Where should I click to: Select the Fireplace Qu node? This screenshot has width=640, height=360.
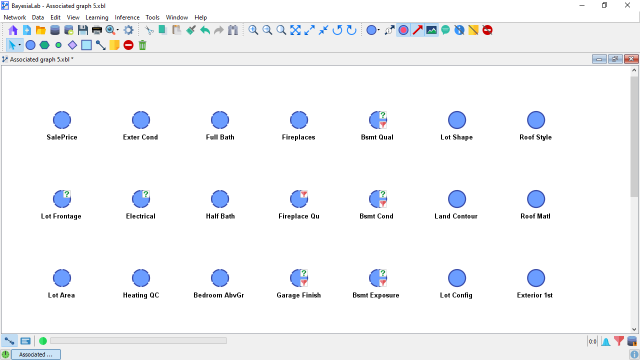pos(299,199)
